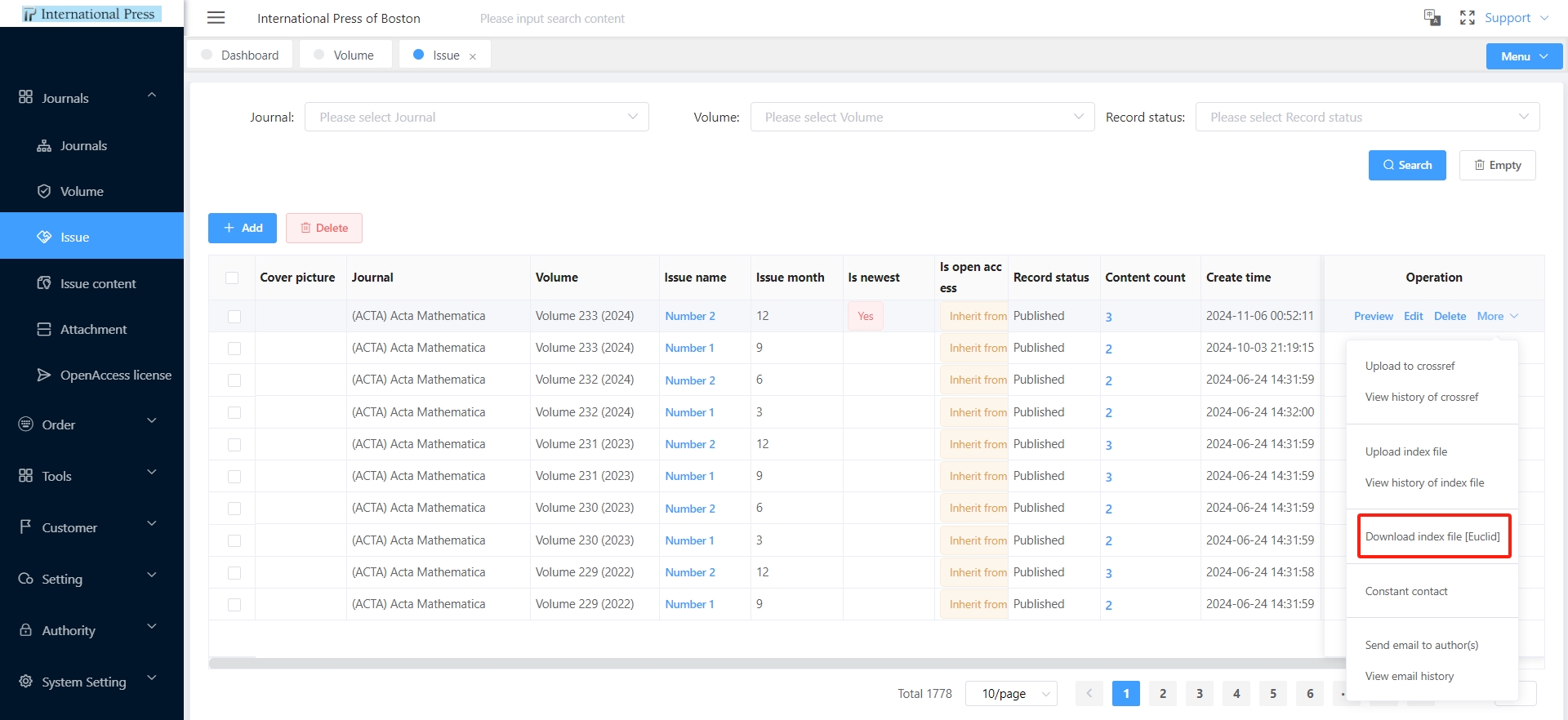Switch to the Volume tab
The width and height of the screenshot is (1568, 720).
pos(345,55)
